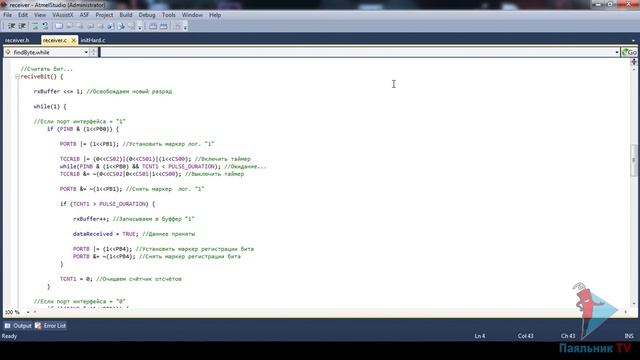Click the 'dataReceived = TRUE;' line
The image size is (640, 360).
pyautogui.click(x=106, y=234)
